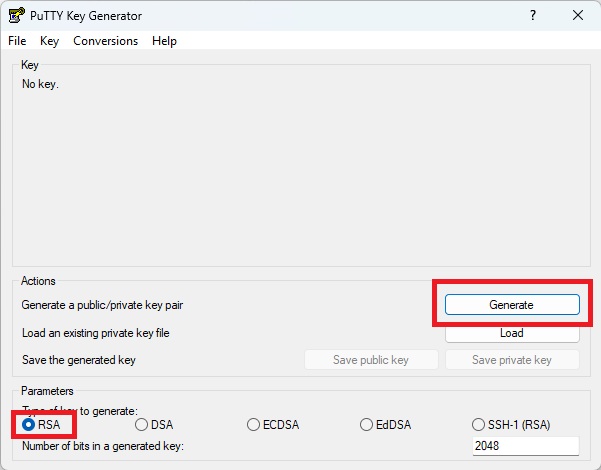Click the Generate button
The height and width of the screenshot is (470, 601).
click(512, 305)
